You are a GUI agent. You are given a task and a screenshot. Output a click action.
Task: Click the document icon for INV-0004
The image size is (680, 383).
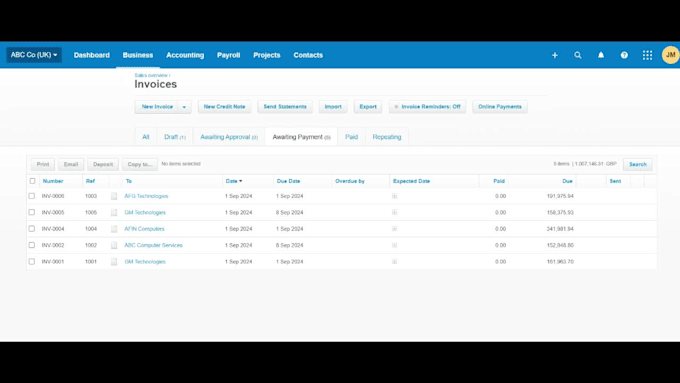(114, 229)
